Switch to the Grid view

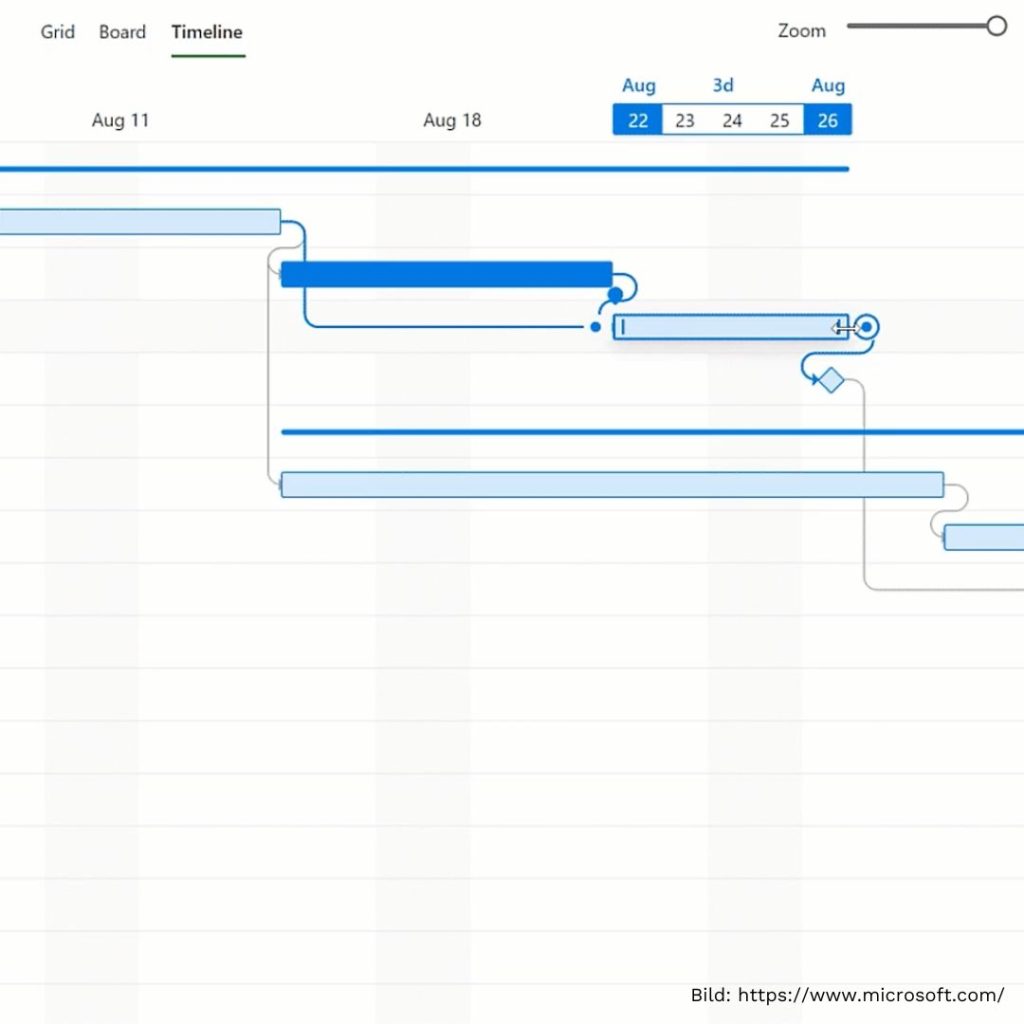pos(57,32)
